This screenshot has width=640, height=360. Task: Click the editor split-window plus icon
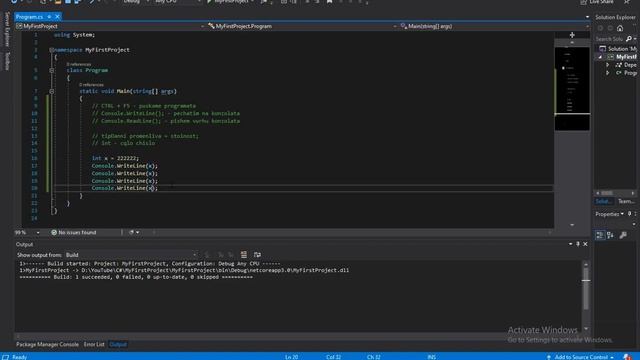572,35
